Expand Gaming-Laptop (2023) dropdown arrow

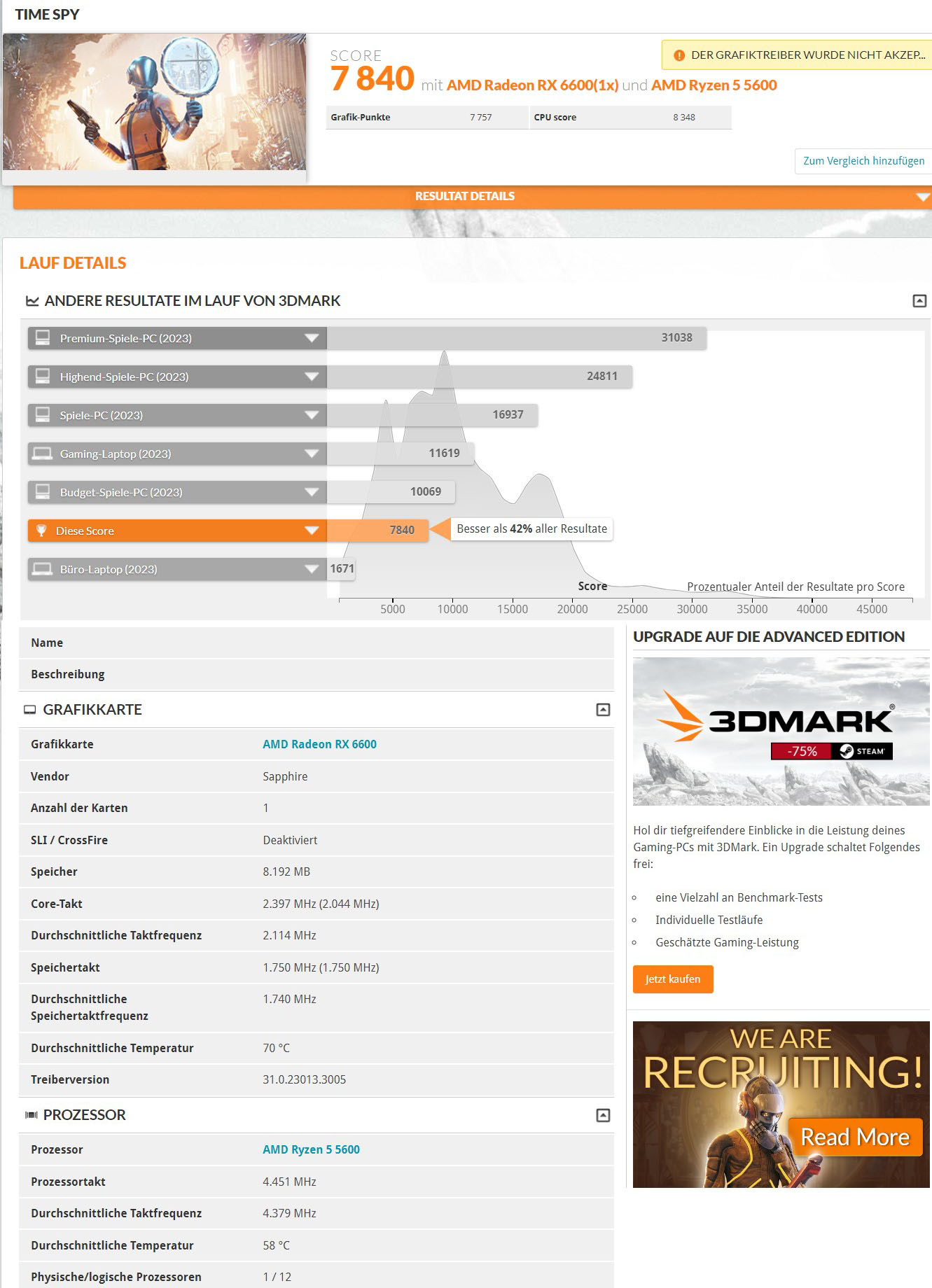click(312, 454)
